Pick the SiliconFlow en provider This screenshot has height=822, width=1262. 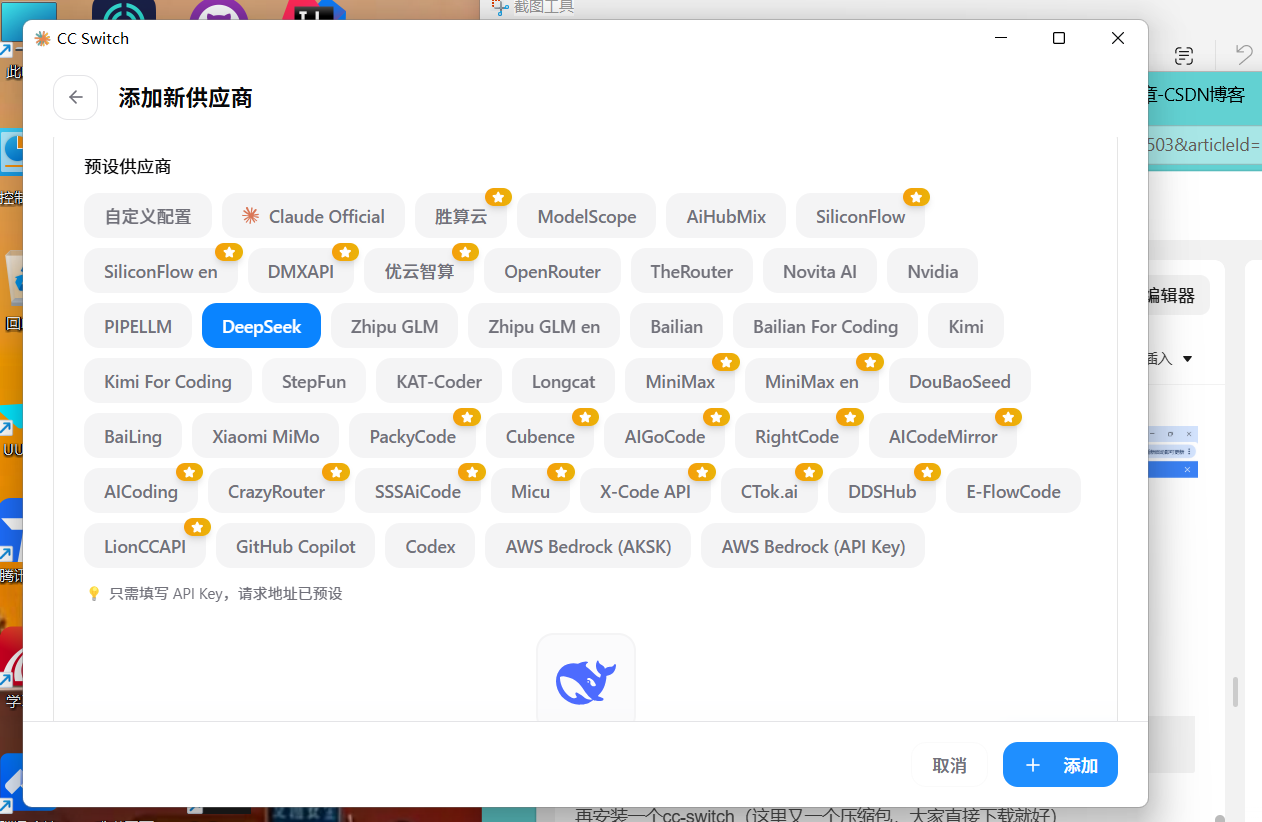[161, 271]
